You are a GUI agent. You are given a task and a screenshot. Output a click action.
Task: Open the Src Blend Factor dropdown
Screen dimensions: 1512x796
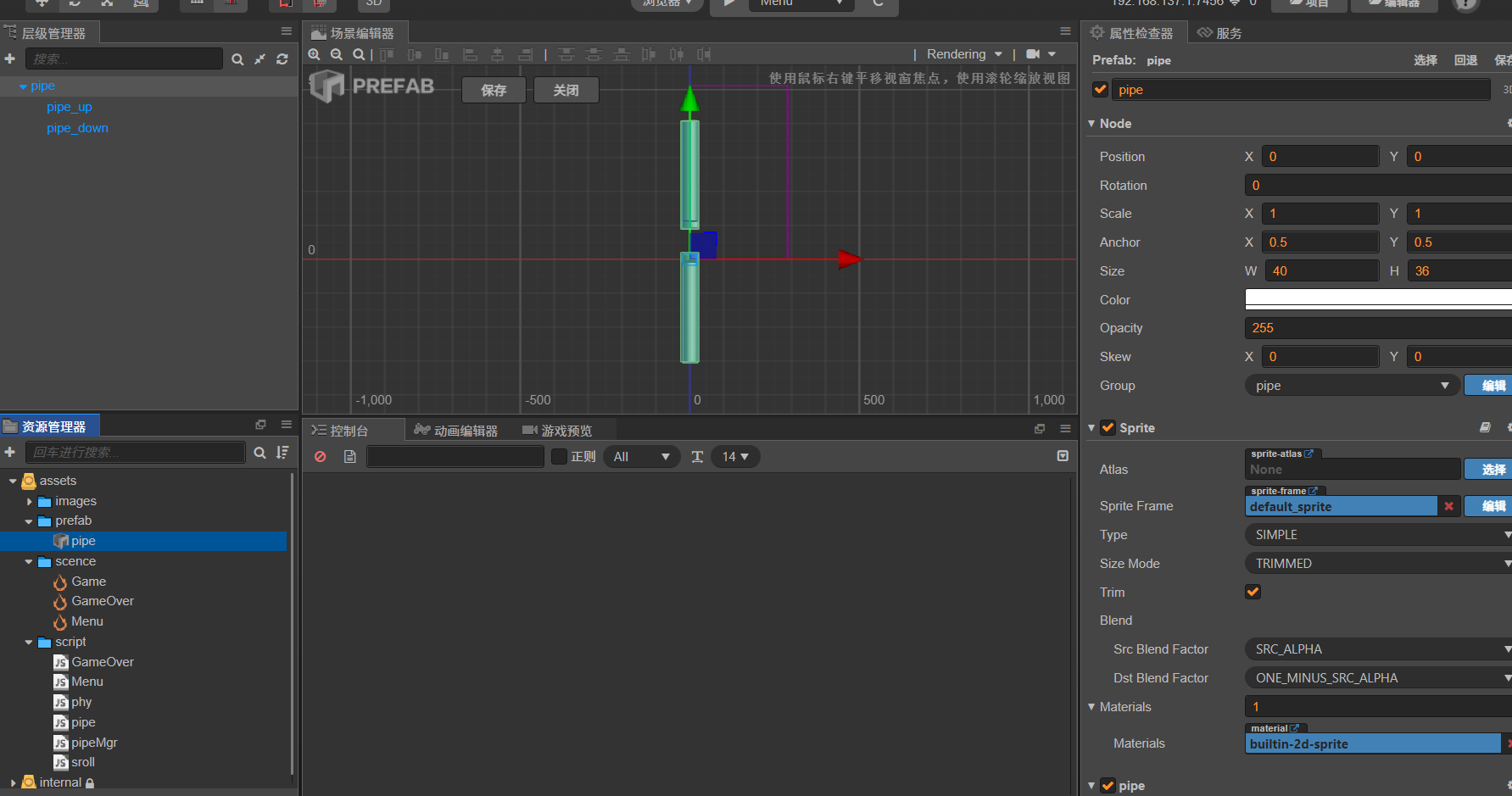[1378, 649]
